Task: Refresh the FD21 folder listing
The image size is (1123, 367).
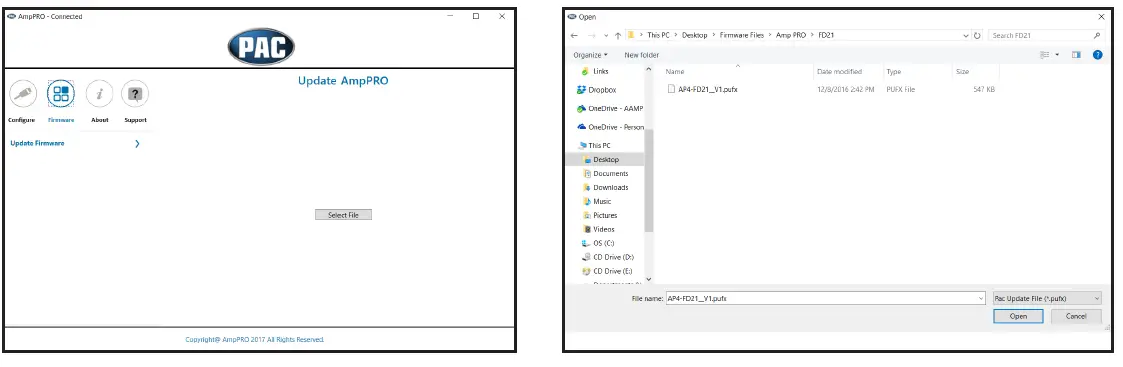Action: pos(978,35)
